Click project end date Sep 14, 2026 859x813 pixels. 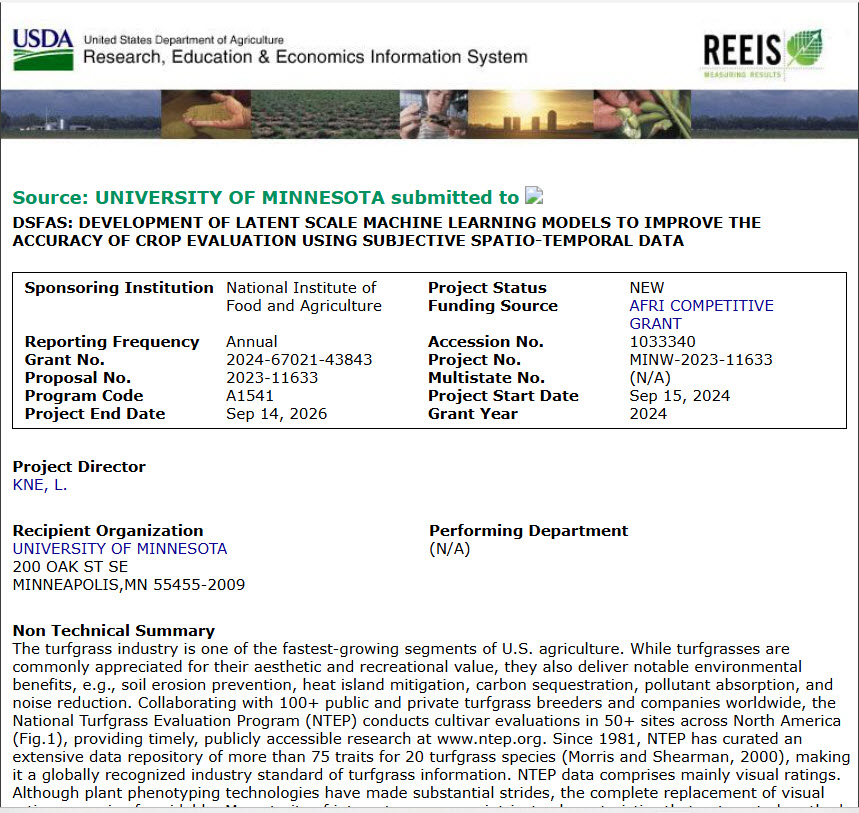click(x=276, y=414)
